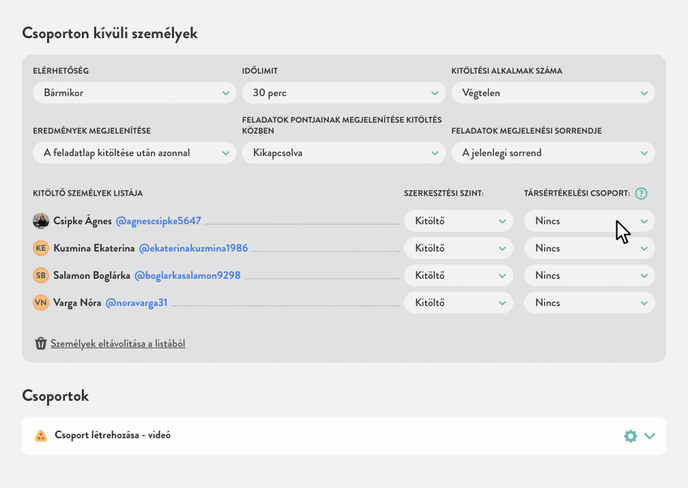This screenshot has width=688, height=488.
Task: Open the @ekaterinakuzmina1986 username link
Action: pyautogui.click(x=193, y=248)
